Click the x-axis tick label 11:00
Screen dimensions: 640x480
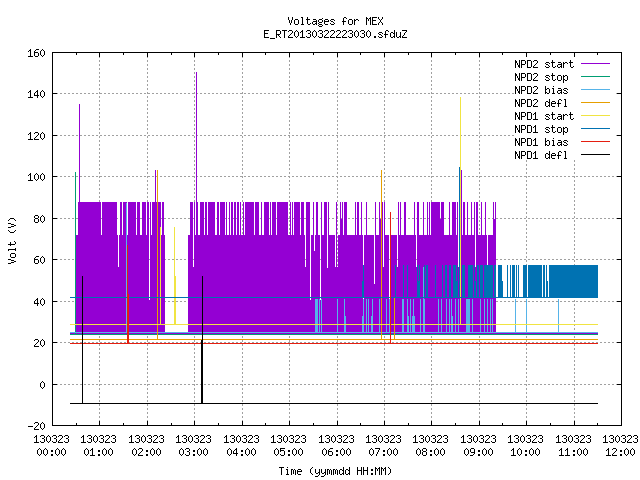[x=573, y=452]
